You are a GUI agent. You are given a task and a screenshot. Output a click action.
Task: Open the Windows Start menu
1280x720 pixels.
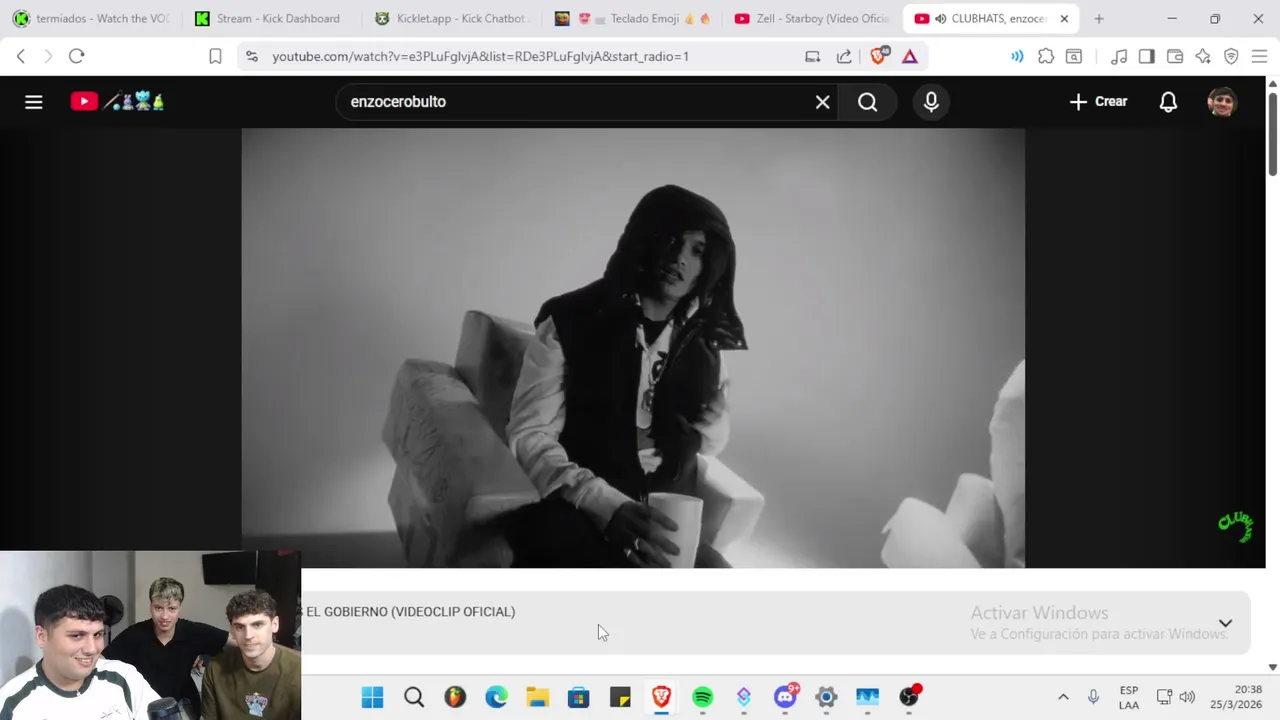tap(372, 697)
